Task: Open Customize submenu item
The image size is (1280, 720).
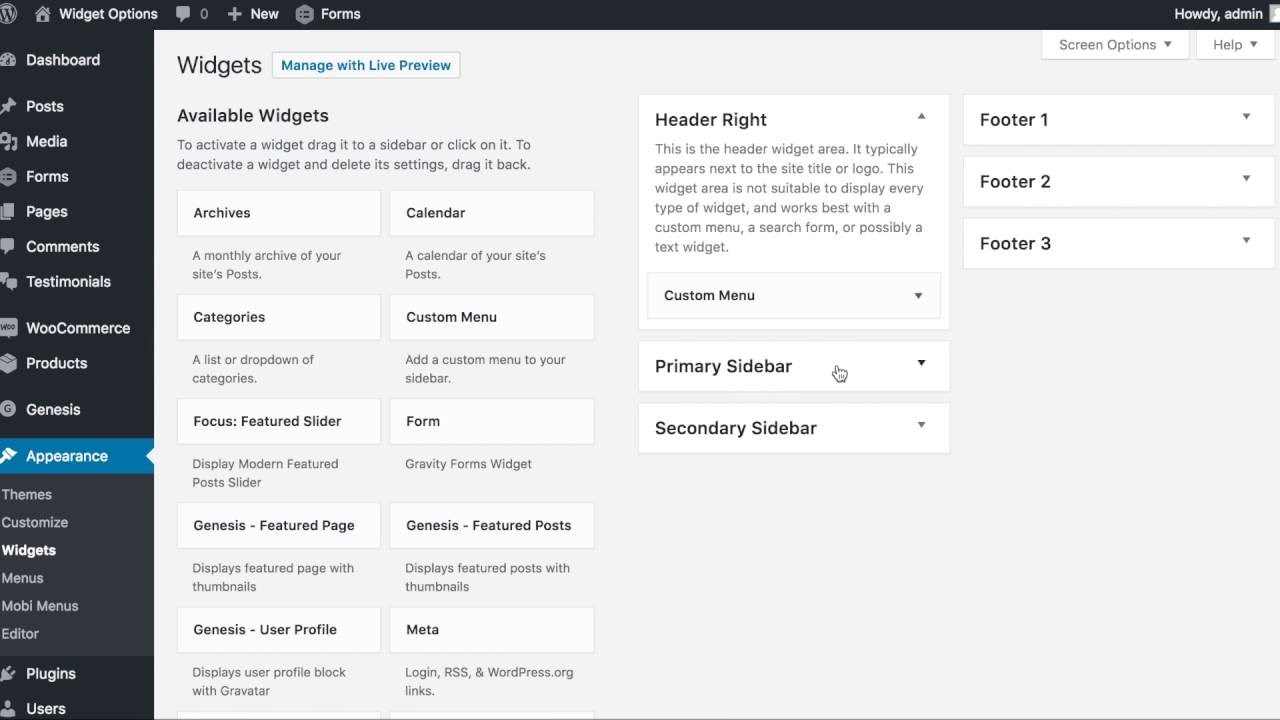Action: pos(35,522)
